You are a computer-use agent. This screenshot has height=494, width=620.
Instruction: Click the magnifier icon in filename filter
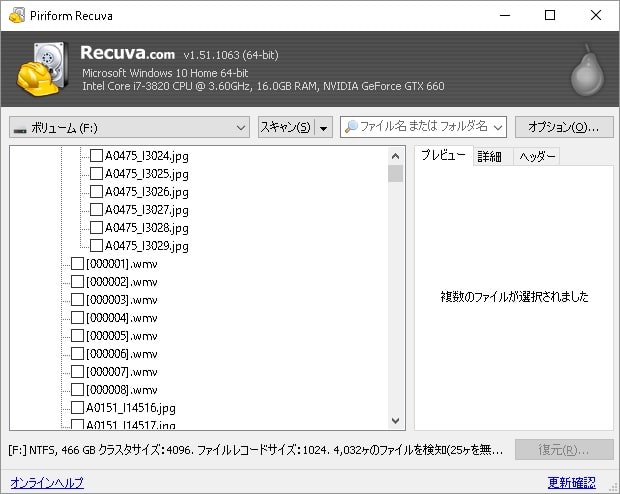pyautogui.click(x=351, y=127)
